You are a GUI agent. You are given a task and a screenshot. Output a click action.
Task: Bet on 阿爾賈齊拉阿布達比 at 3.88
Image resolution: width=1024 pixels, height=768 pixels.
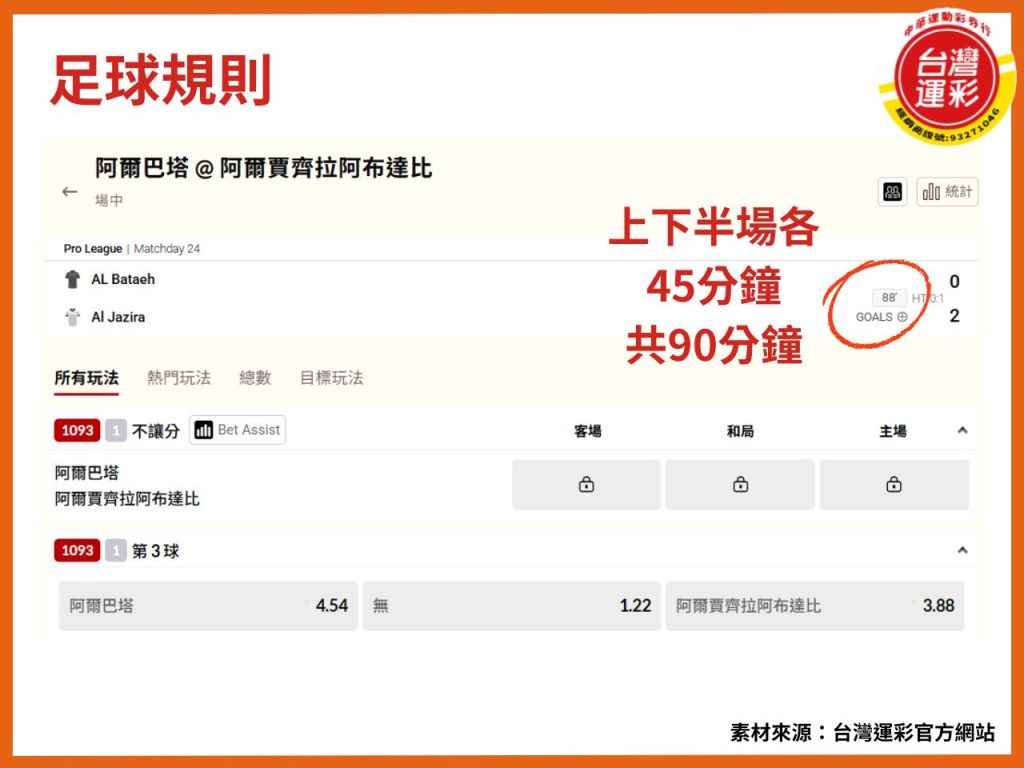click(x=815, y=606)
